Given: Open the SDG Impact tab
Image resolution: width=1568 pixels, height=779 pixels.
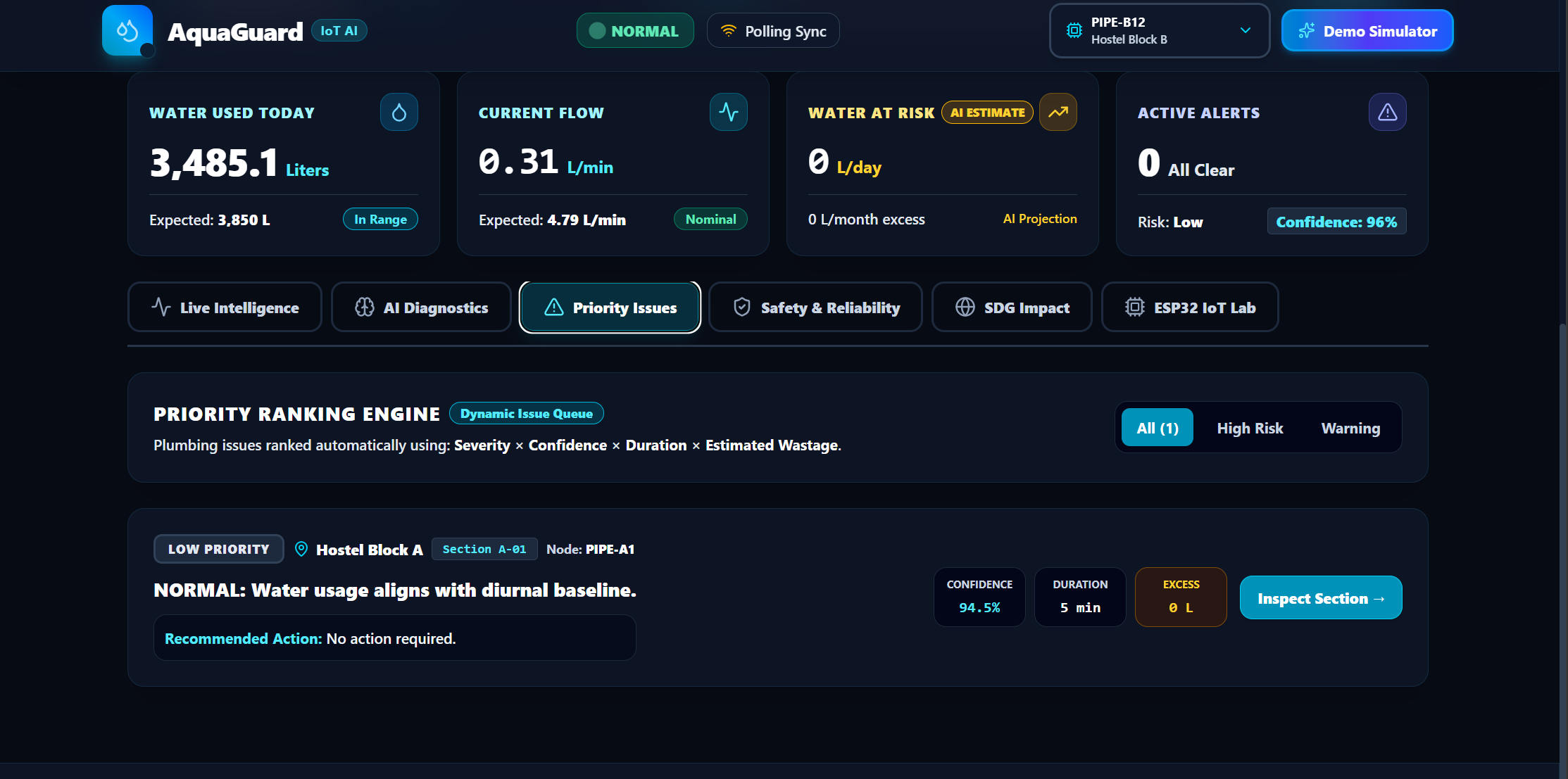Looking at the screenshot, I should click(x=1012, y=308).
